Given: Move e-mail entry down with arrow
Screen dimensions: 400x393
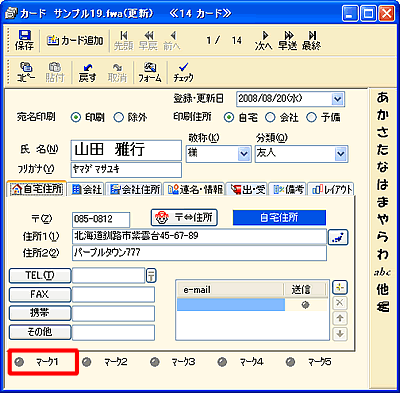Looking at the screenshot, I should click(x=340, y=334).
